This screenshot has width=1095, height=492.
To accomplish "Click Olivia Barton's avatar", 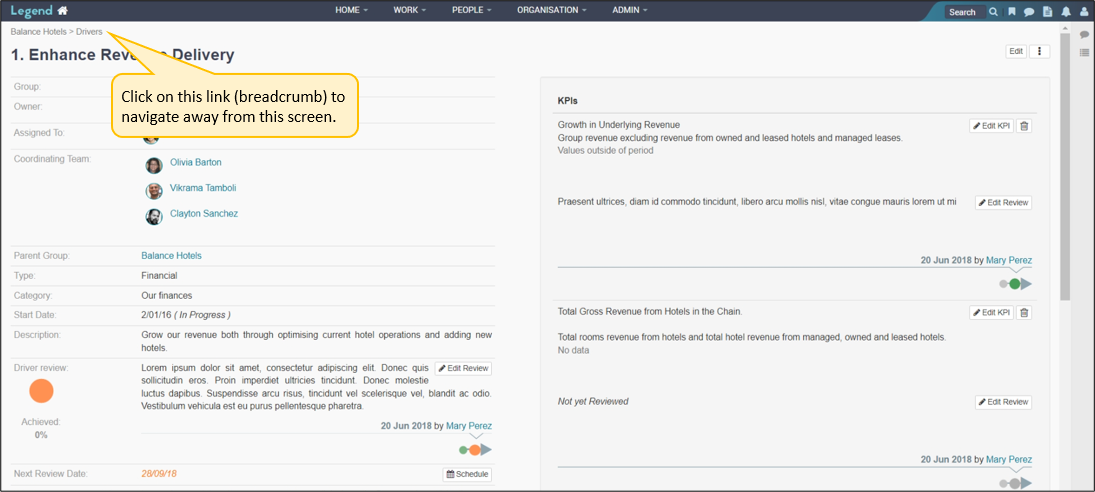I will click(x=154, y=165).
